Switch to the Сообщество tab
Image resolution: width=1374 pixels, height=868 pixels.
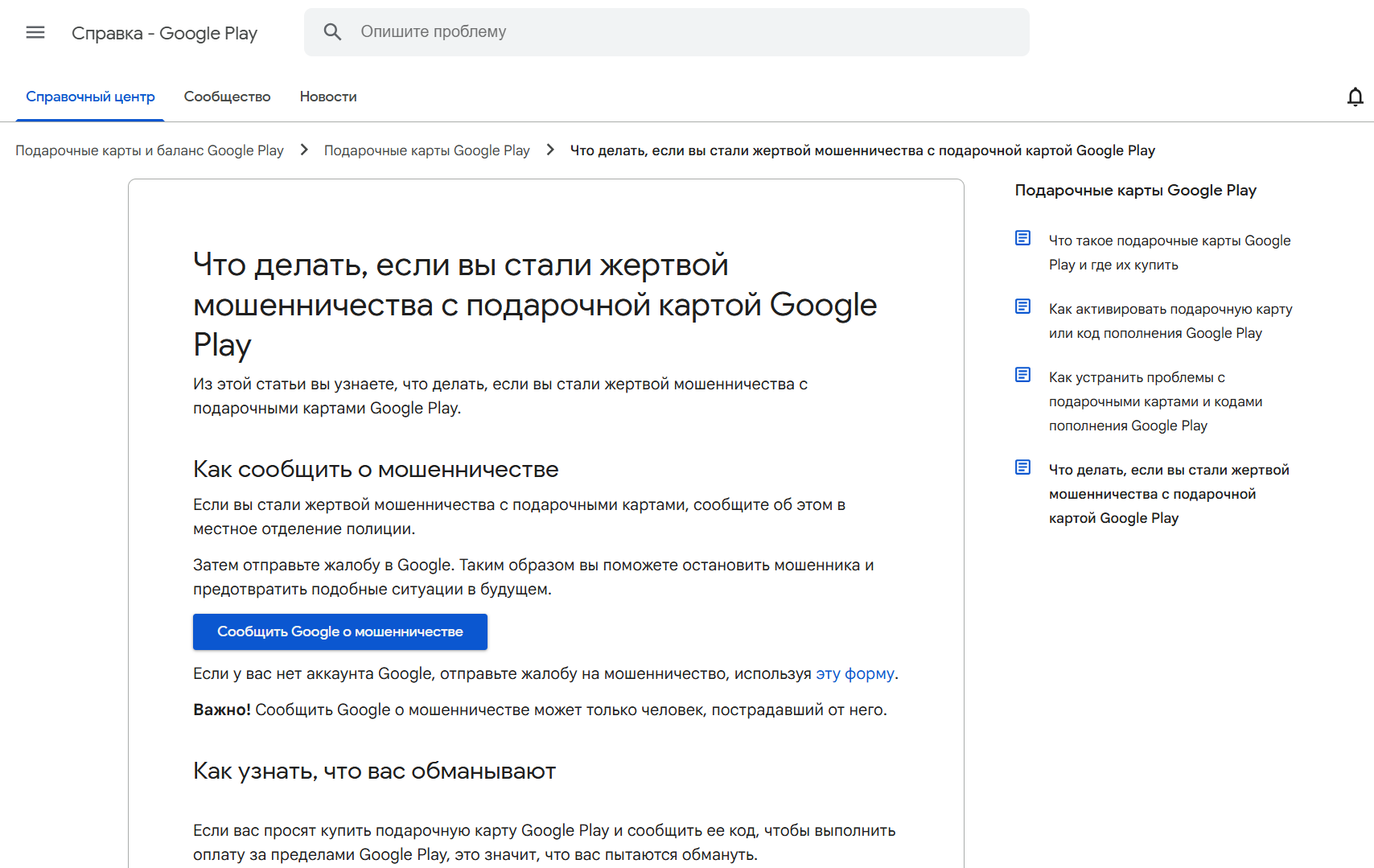click(227, 97)
